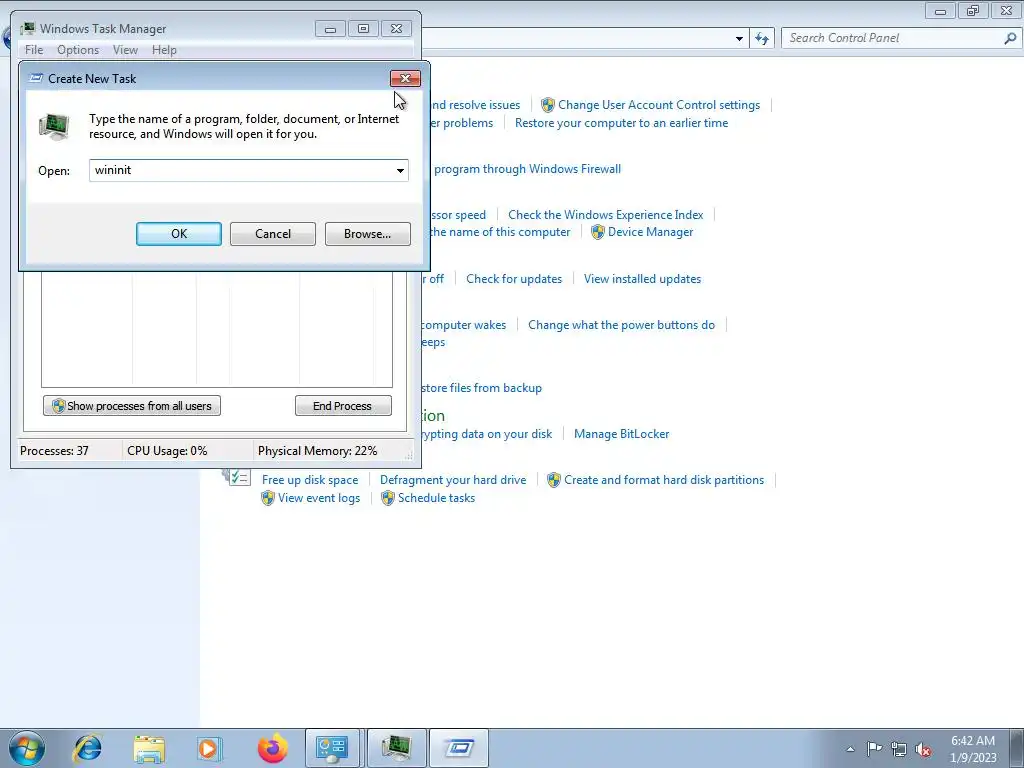Launch Internet Explorer from taskbar
Image resolution: width=1024 pixels, height=768 pixels.
[x=88, y=748]
